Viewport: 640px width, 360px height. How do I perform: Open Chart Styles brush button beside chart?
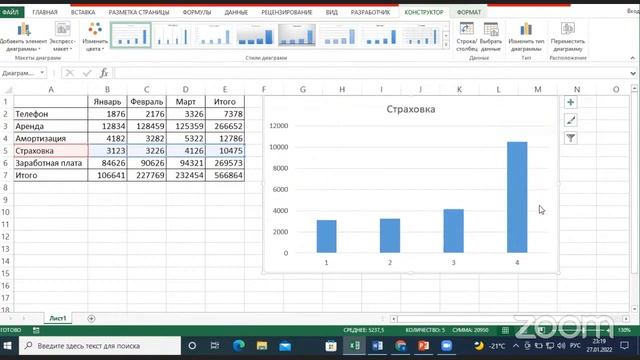(x=571, y=120)
